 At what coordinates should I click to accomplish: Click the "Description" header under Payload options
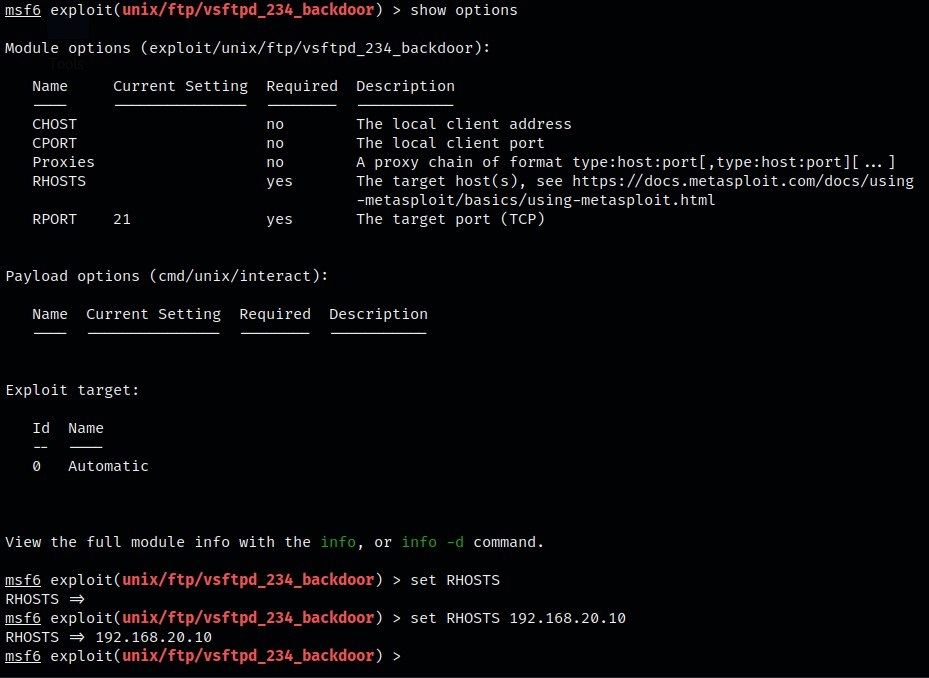pos(379,314)
